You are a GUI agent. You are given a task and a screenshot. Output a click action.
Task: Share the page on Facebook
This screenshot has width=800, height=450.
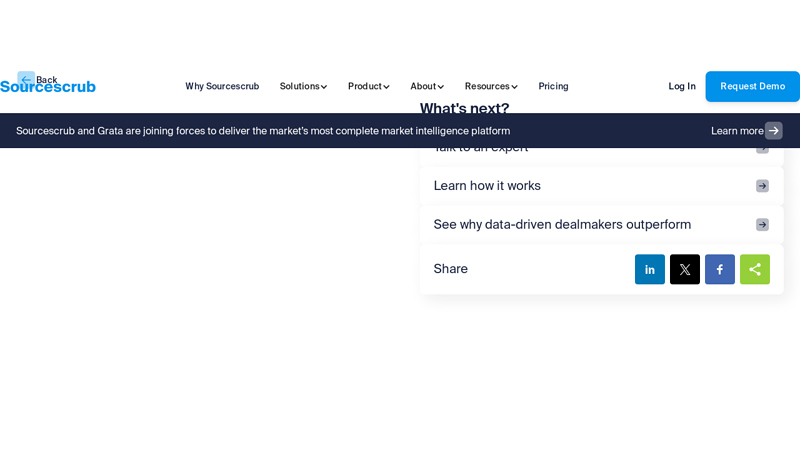click(720, 269)
